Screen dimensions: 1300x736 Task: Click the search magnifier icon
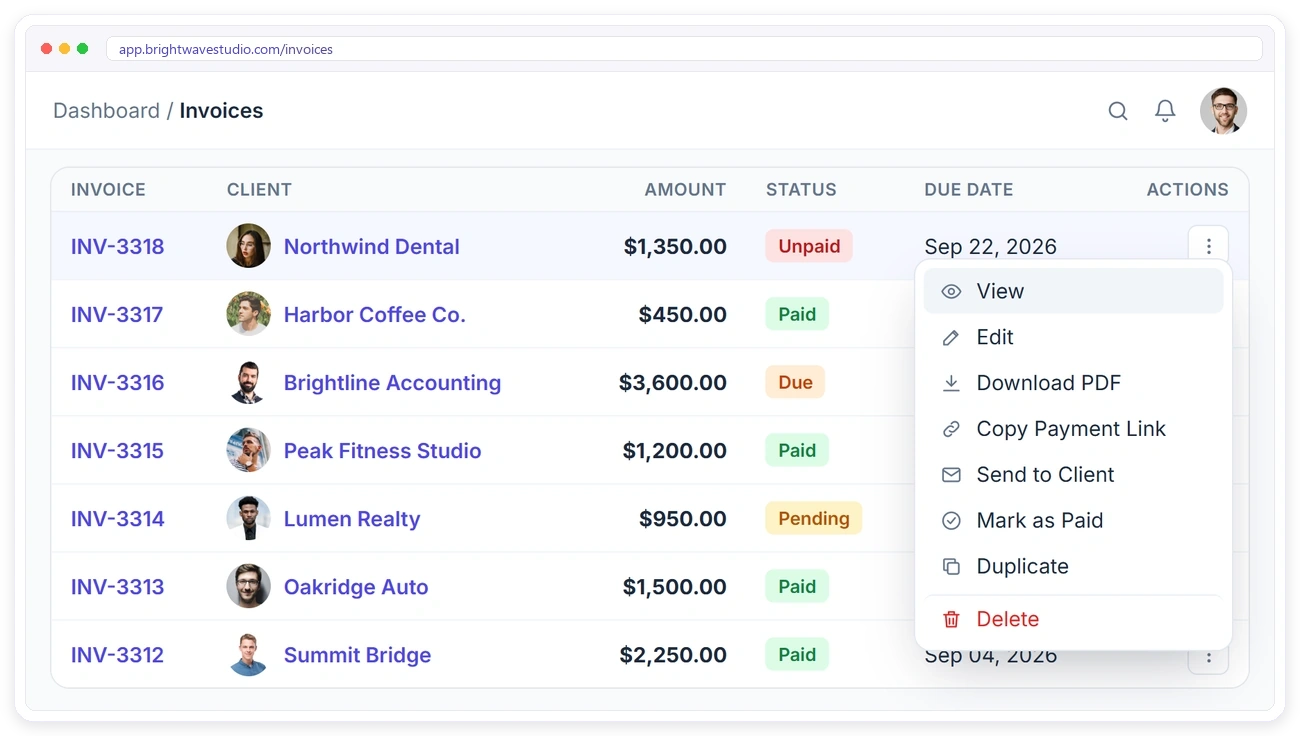click(x=1118, y=111)
